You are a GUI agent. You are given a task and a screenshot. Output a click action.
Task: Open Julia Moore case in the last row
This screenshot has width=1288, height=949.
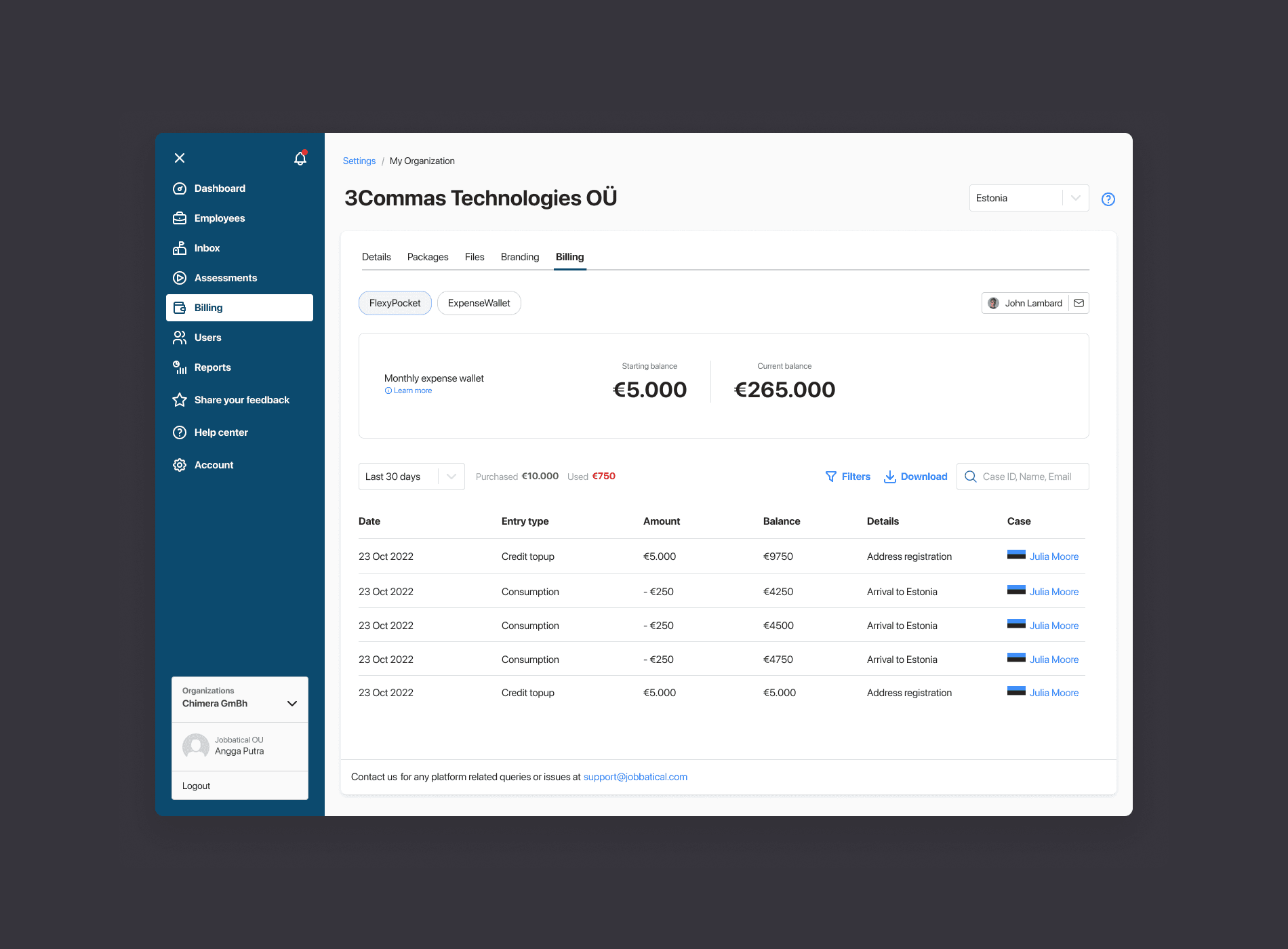1054,693
